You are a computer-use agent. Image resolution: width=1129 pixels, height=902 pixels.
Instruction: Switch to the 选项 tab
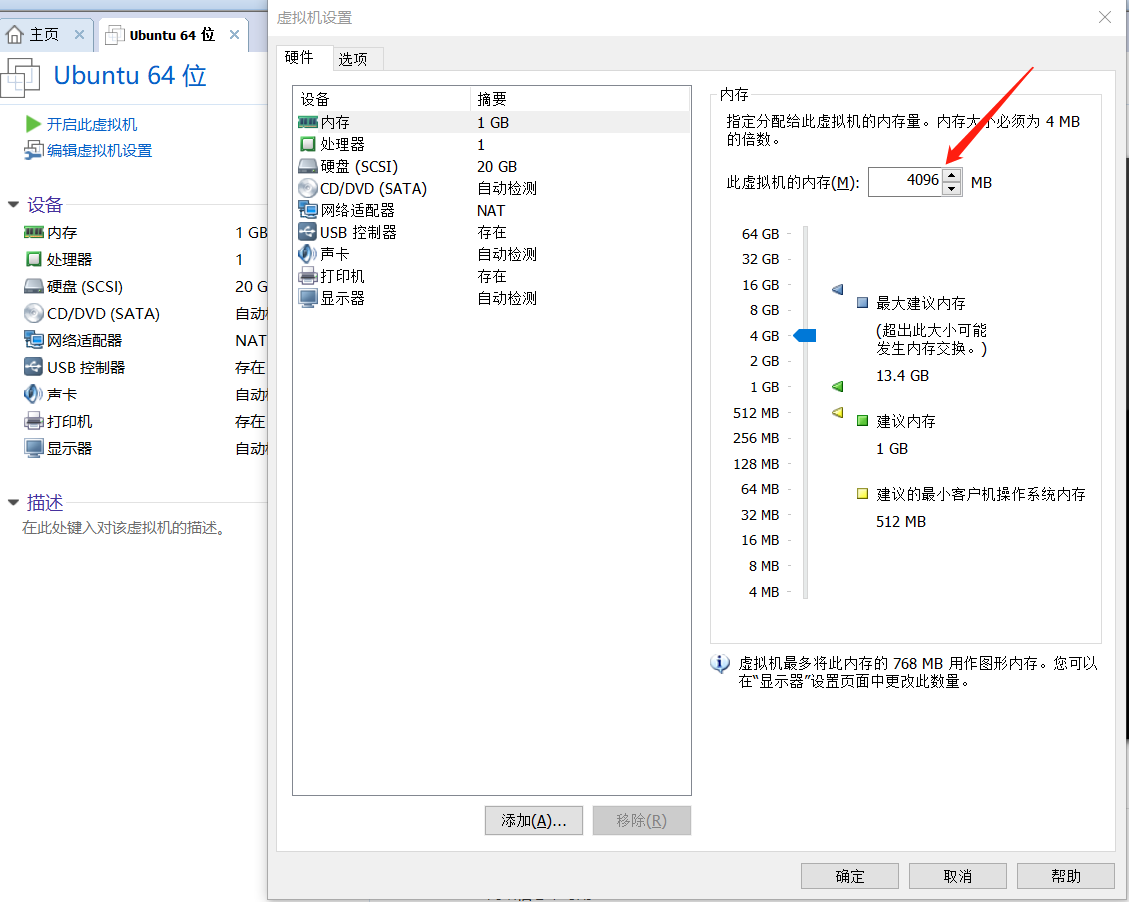click(357, 58)
